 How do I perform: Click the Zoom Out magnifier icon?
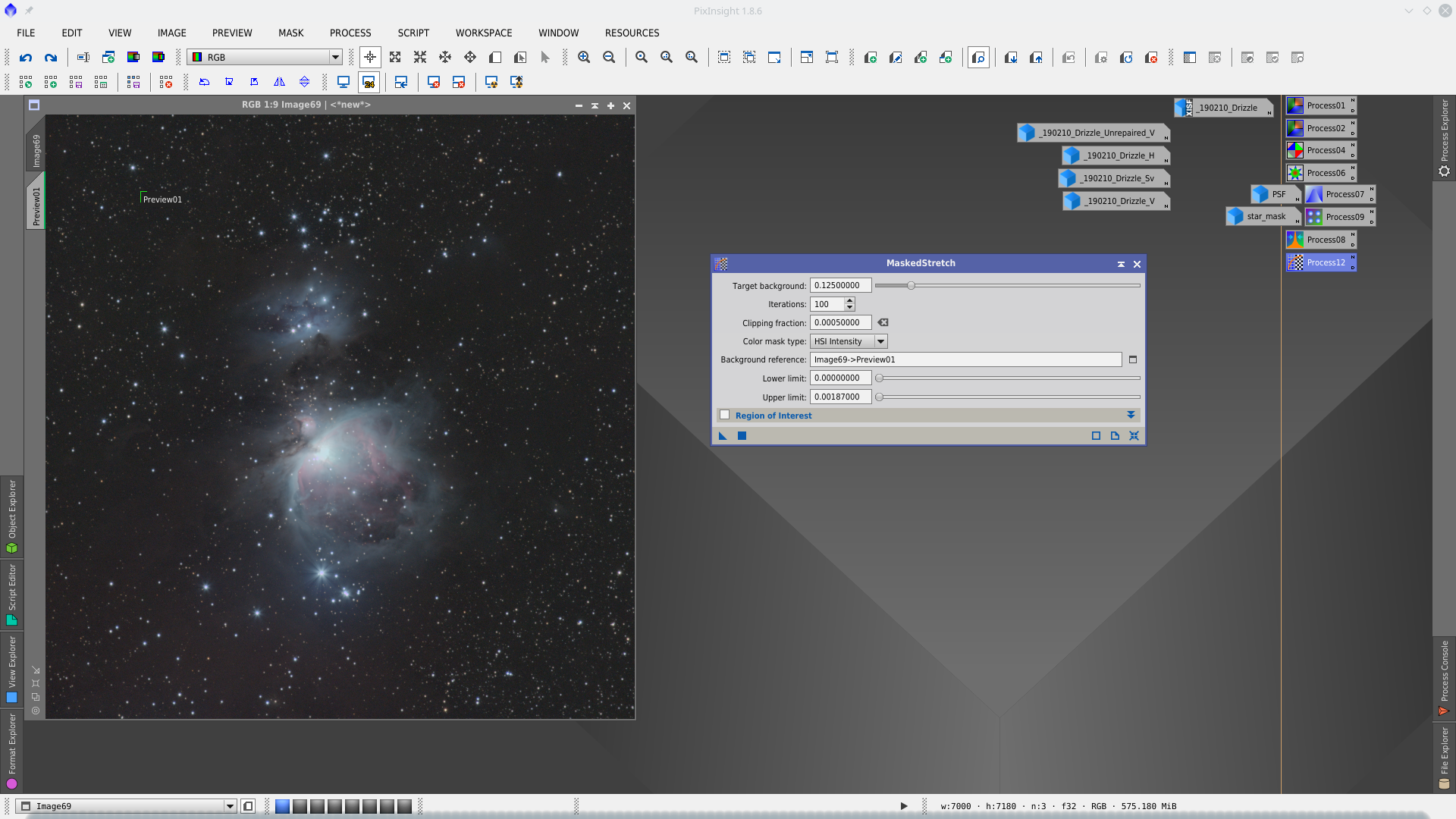pos(609,58)
